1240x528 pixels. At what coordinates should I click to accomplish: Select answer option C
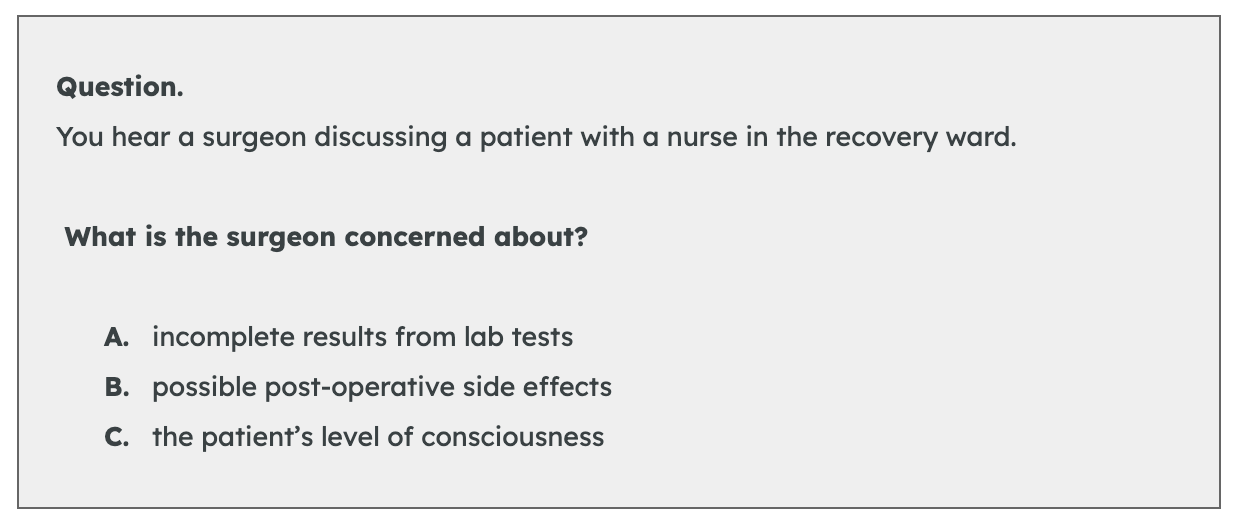[x=116, y=437]
